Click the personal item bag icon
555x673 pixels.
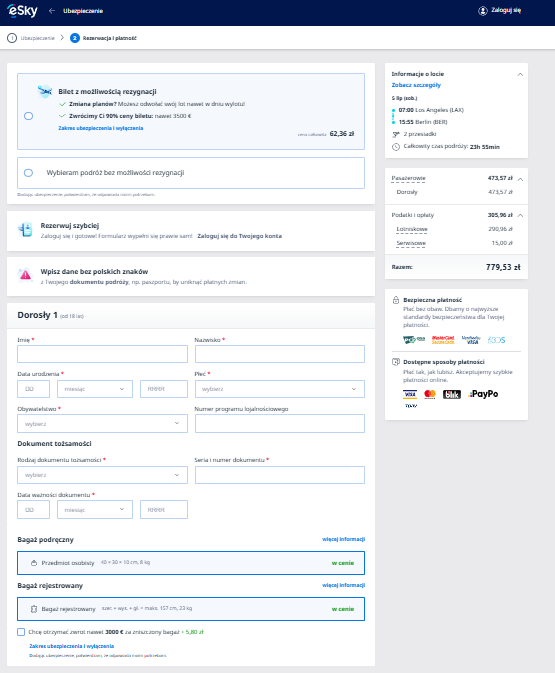[x=34, y=563]
